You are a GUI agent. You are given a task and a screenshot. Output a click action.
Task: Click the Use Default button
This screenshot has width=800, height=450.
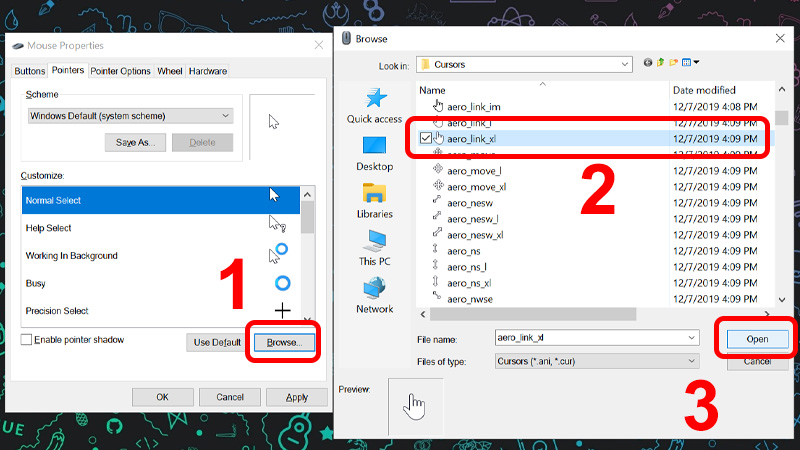point(214,343)
